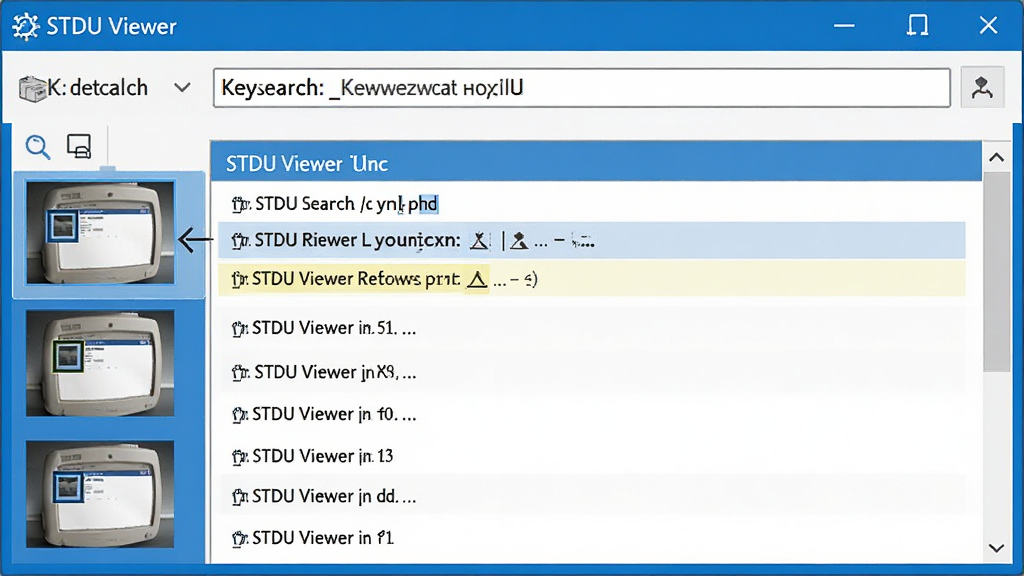The height and width of the screenshot is (576, 1024).
Task: Select the STDU Viewer jn X8 row
Action: pos(592,372)
